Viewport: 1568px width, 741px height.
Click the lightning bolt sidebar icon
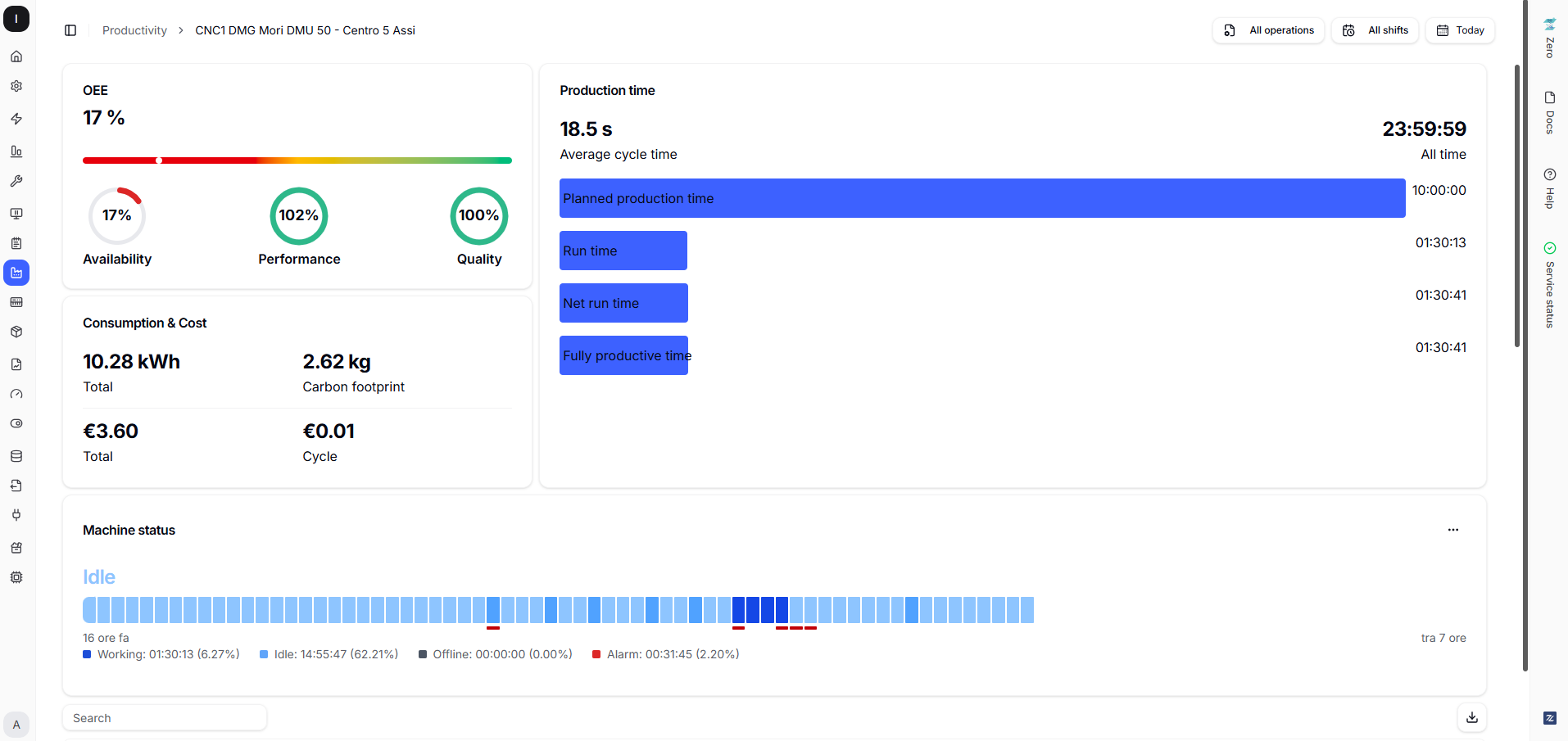(16, 119)
